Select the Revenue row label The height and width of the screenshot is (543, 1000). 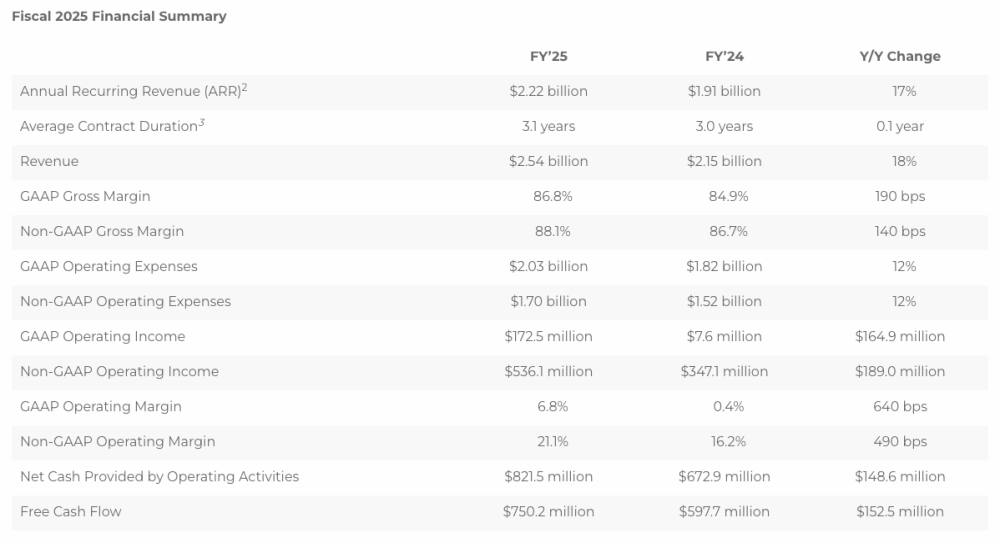(x=49, y=161)
